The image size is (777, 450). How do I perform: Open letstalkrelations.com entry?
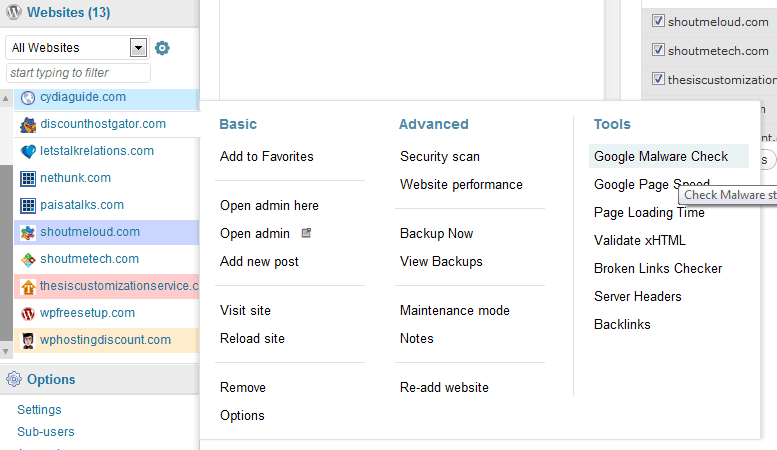coord(97,151)
